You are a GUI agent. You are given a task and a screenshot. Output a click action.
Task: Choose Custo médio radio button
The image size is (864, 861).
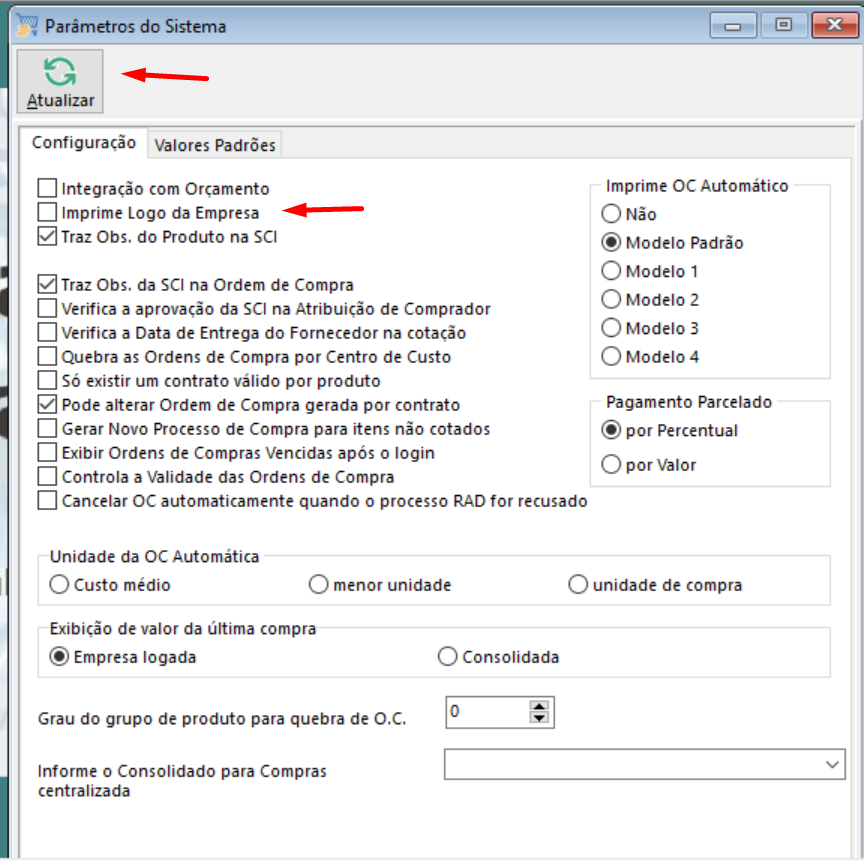click(59, 584)
